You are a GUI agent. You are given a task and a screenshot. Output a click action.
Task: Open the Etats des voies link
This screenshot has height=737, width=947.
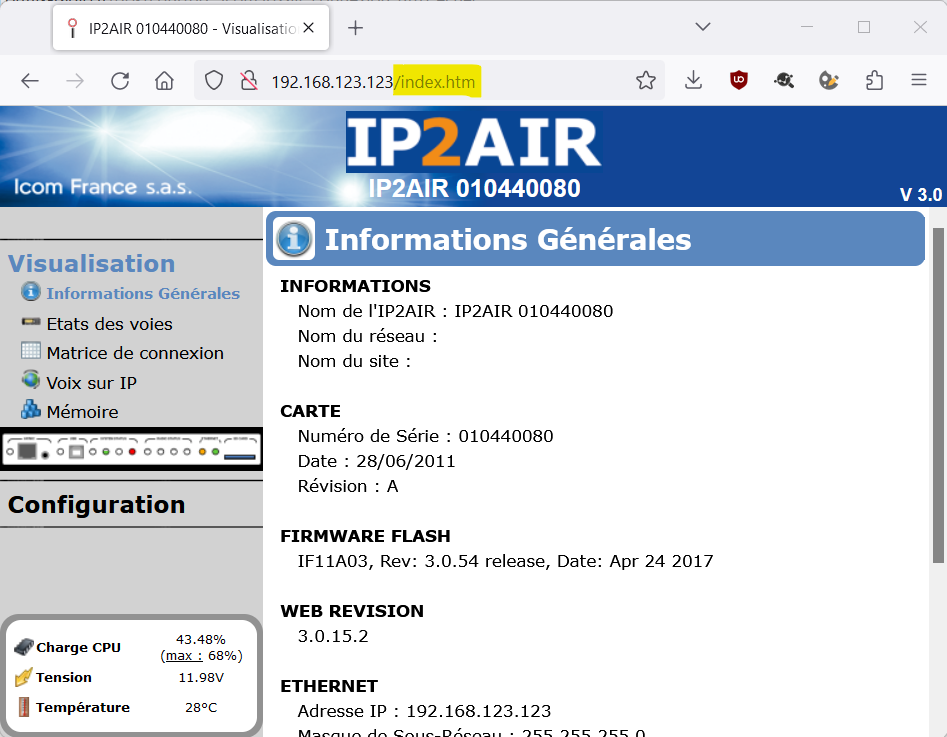[x=109, y=324]
